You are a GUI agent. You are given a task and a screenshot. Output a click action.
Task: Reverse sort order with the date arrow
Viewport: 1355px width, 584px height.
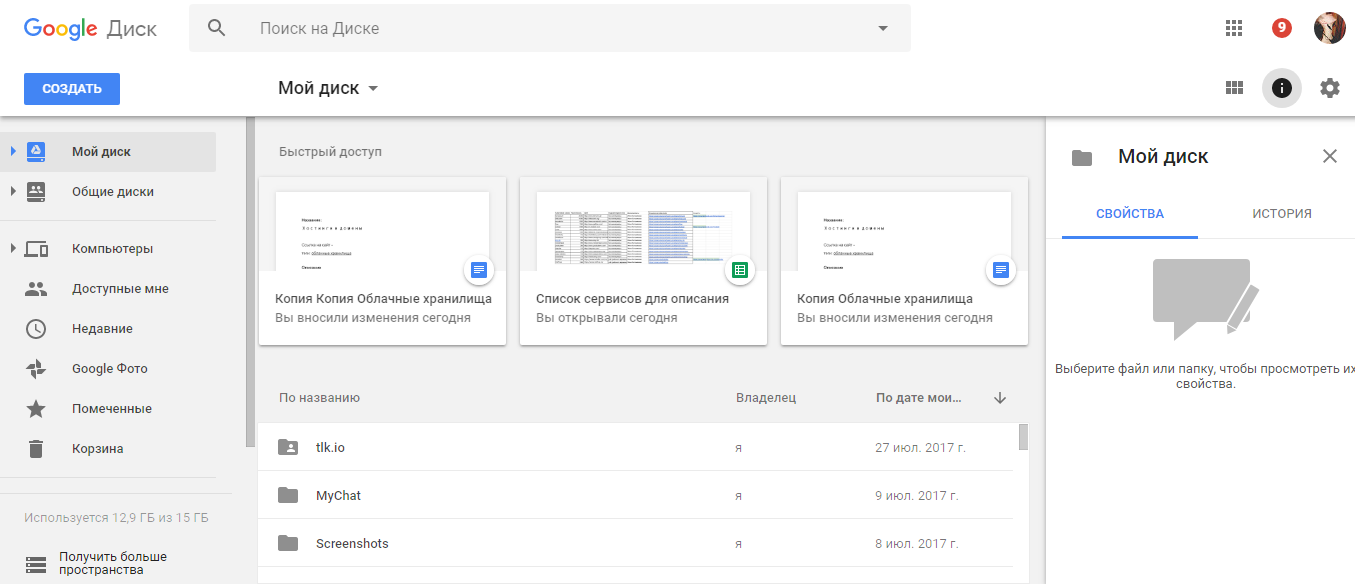pos(999,397)
